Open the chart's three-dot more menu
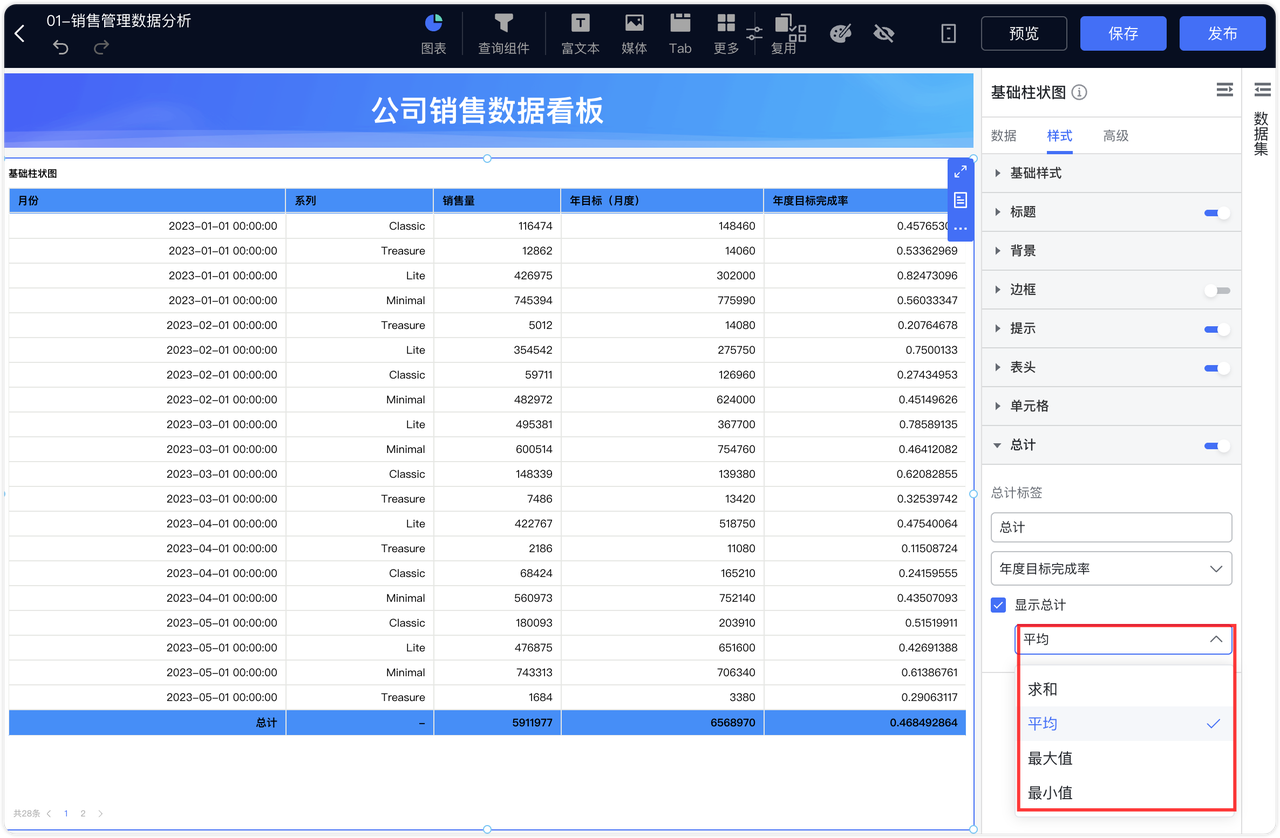Image resolution: width=1280 pixels, height=838 pixels. coord(960,229)
